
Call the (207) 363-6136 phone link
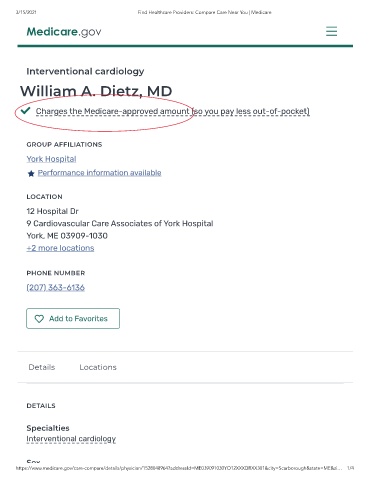(56, 287)
